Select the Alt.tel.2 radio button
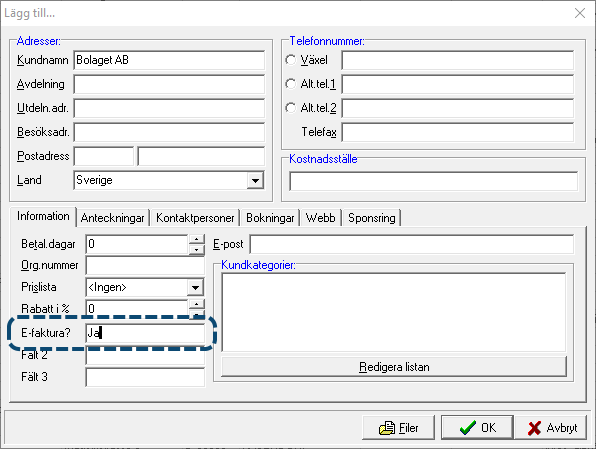 click(x=290, y=108)
